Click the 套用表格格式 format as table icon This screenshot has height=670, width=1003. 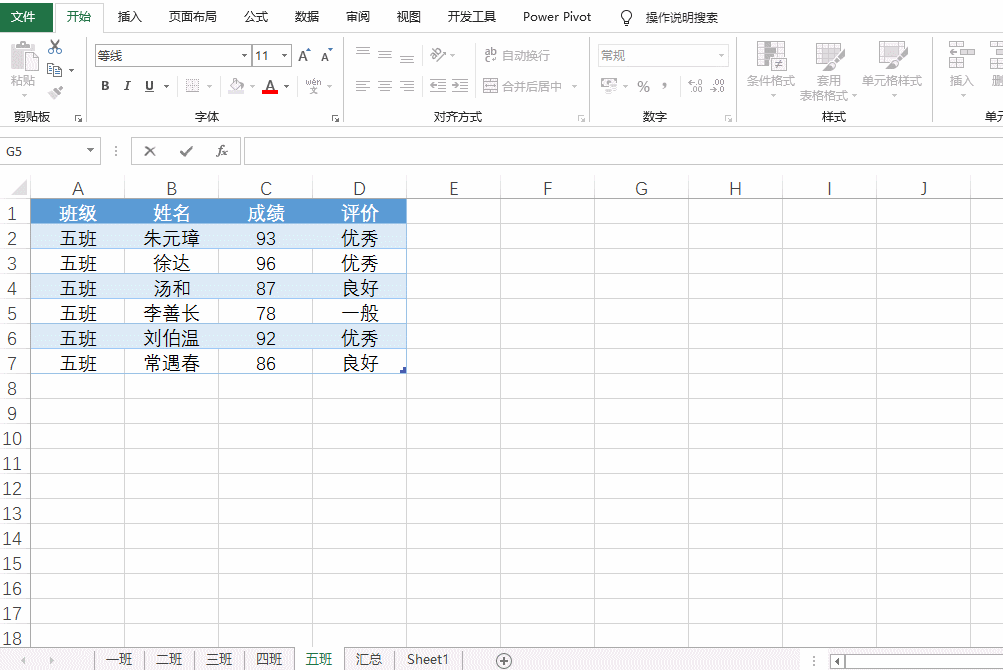828,70
